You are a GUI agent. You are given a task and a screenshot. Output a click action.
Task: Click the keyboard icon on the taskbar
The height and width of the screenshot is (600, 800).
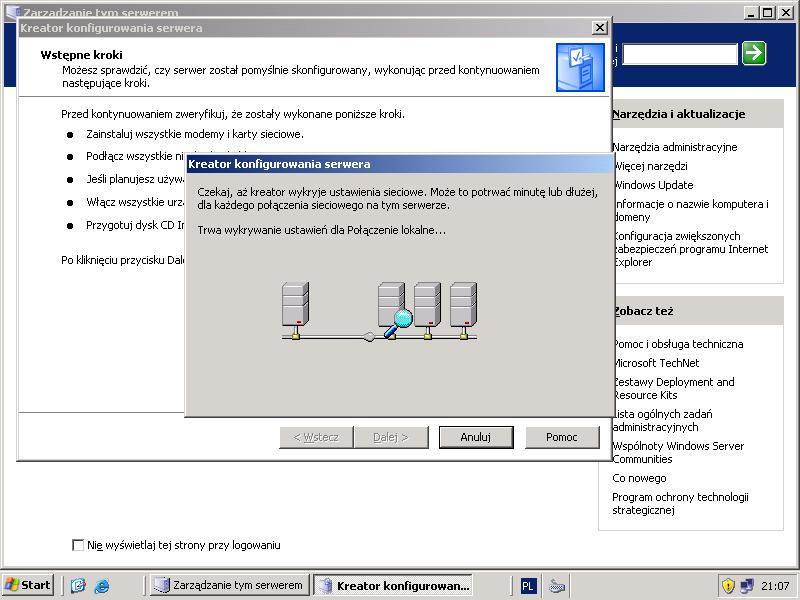point(557,586)
